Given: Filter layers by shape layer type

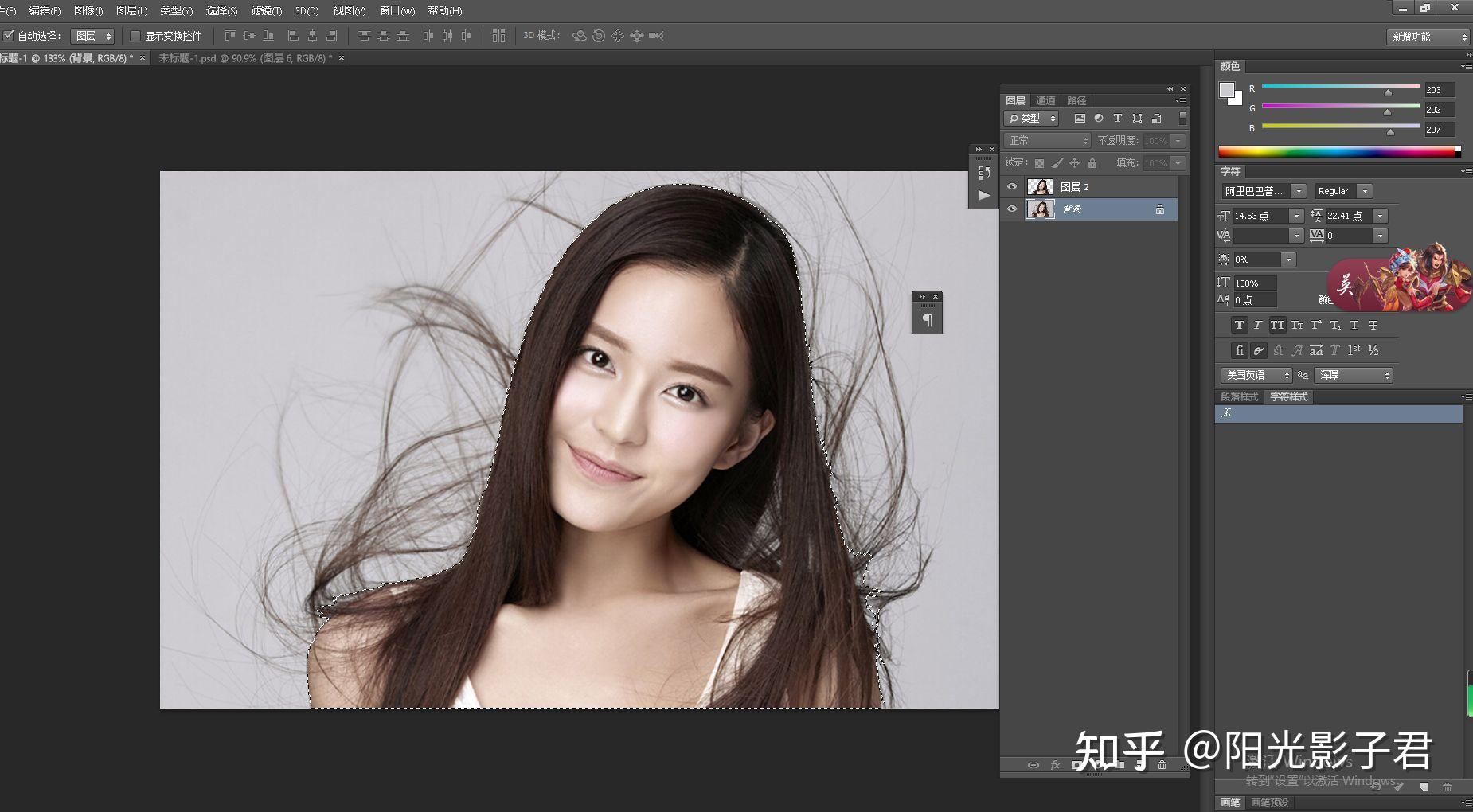Looking at the screenshot, I should [x=1137, y=119].
